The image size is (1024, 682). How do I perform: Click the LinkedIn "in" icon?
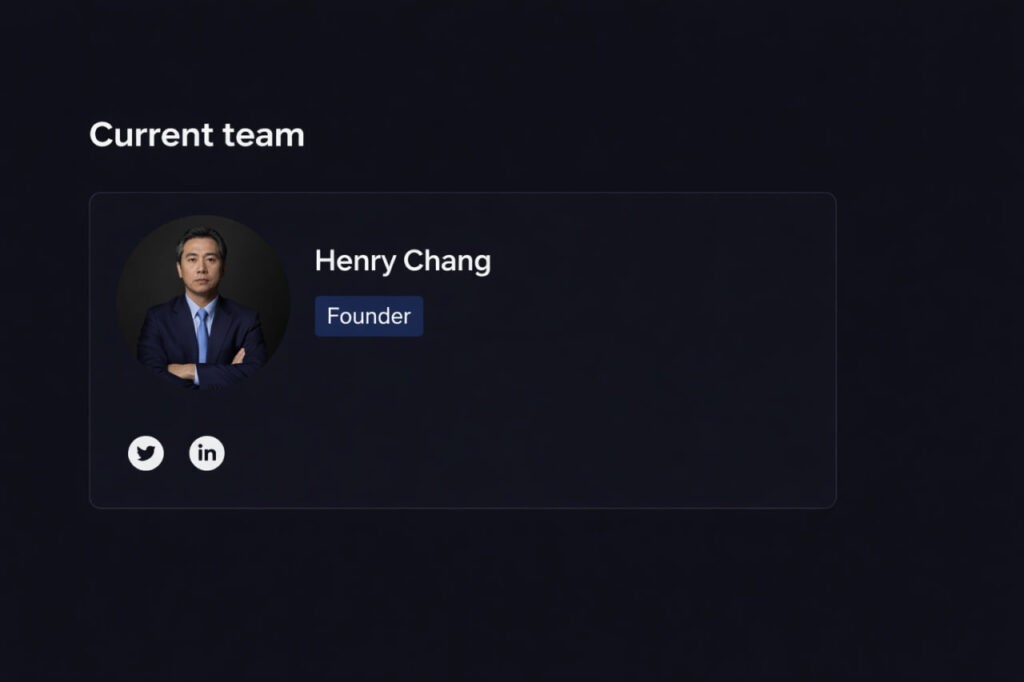point(207,453)
